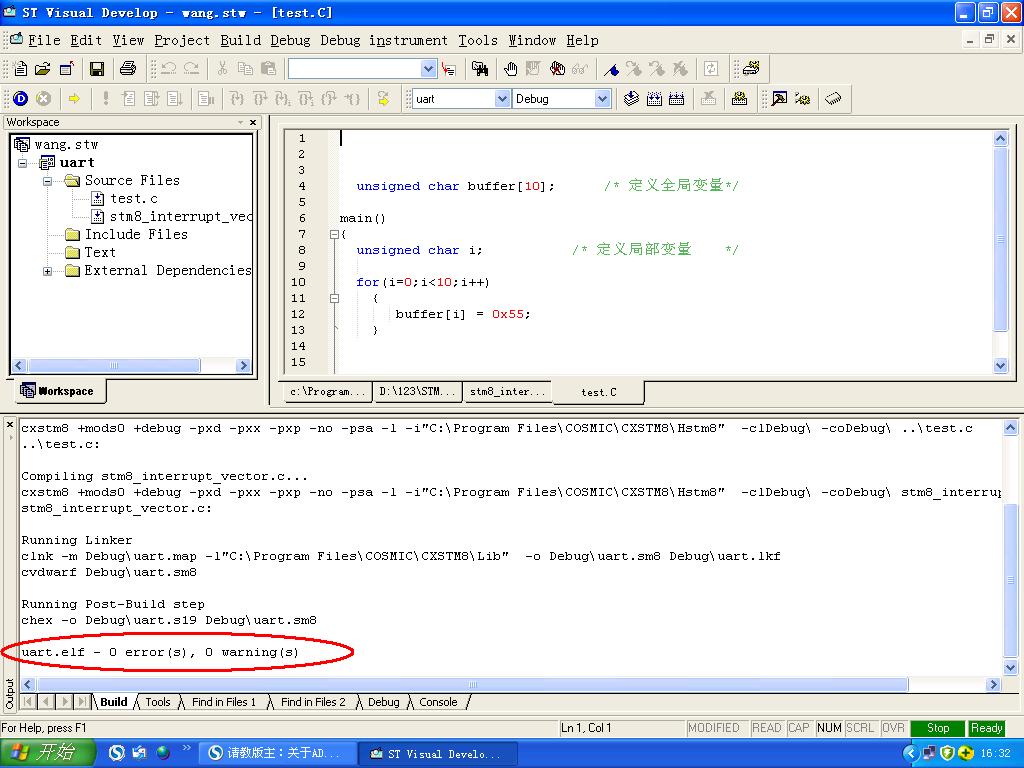Switch to the c:\Program... editor tab
Screen dimensions: 1024x768
(327, 392)
